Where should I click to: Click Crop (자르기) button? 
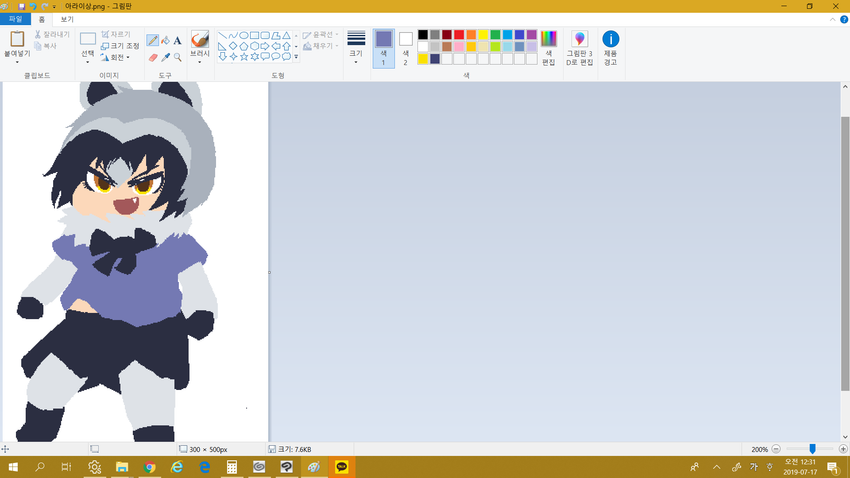115,34
